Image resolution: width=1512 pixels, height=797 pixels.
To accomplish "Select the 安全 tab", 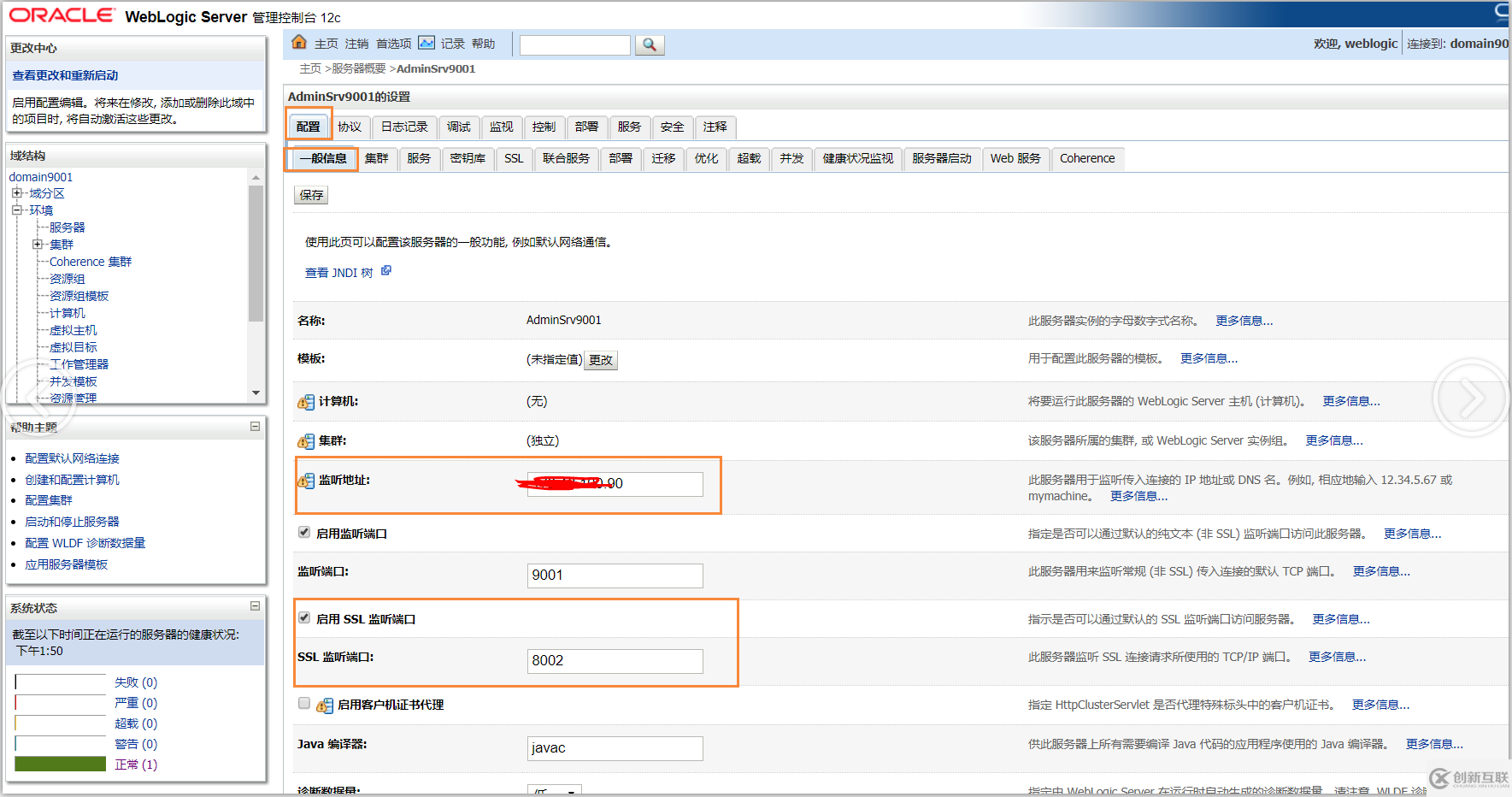I will click(673, 127).
